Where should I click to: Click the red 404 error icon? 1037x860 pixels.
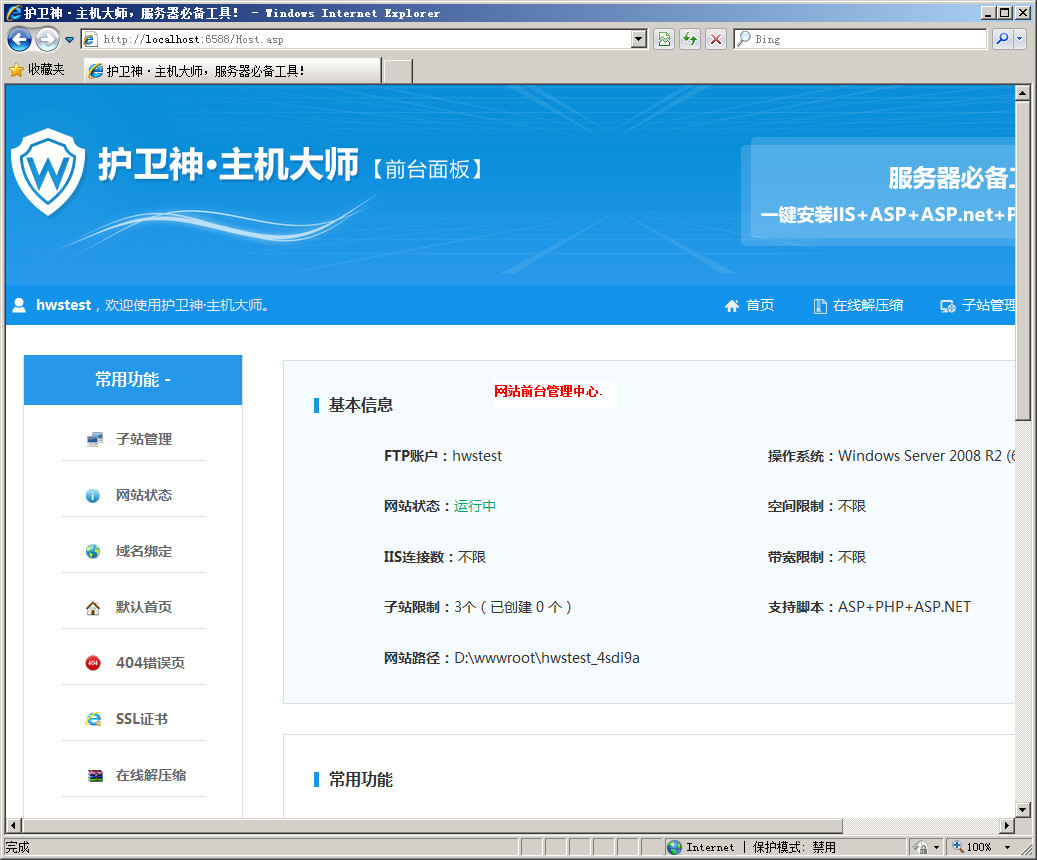pos(93,663)
